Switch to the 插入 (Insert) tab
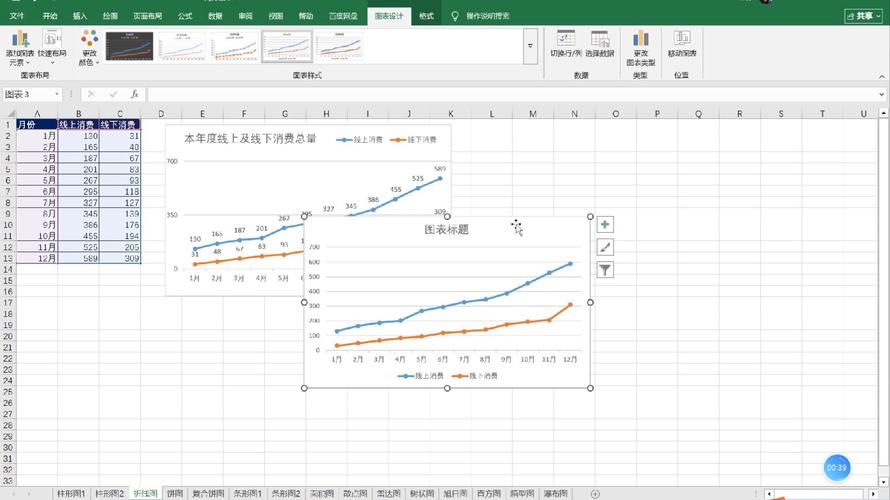Screen dimensions: 890x500 tap(80, 16)
